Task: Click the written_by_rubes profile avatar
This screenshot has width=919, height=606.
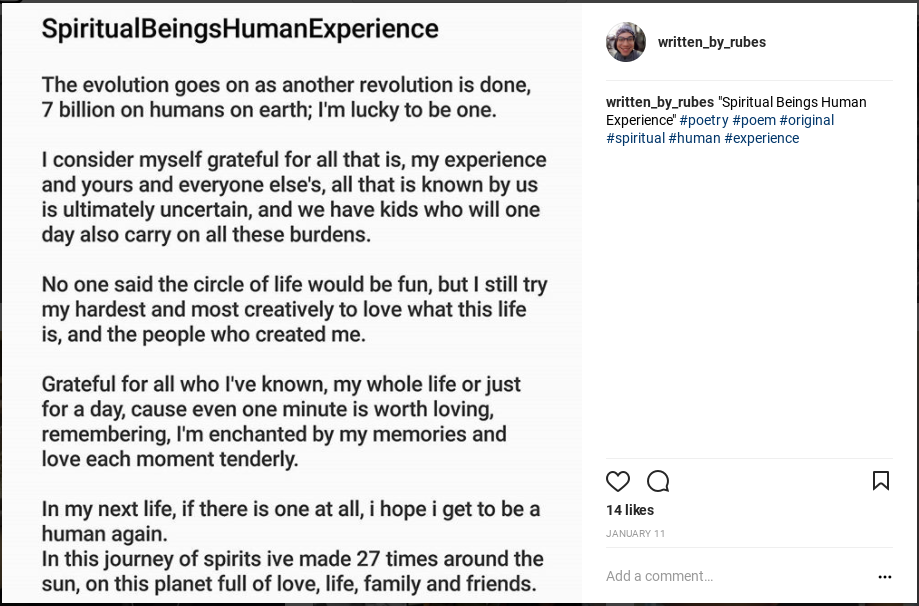Action: (x=626, y=42)
